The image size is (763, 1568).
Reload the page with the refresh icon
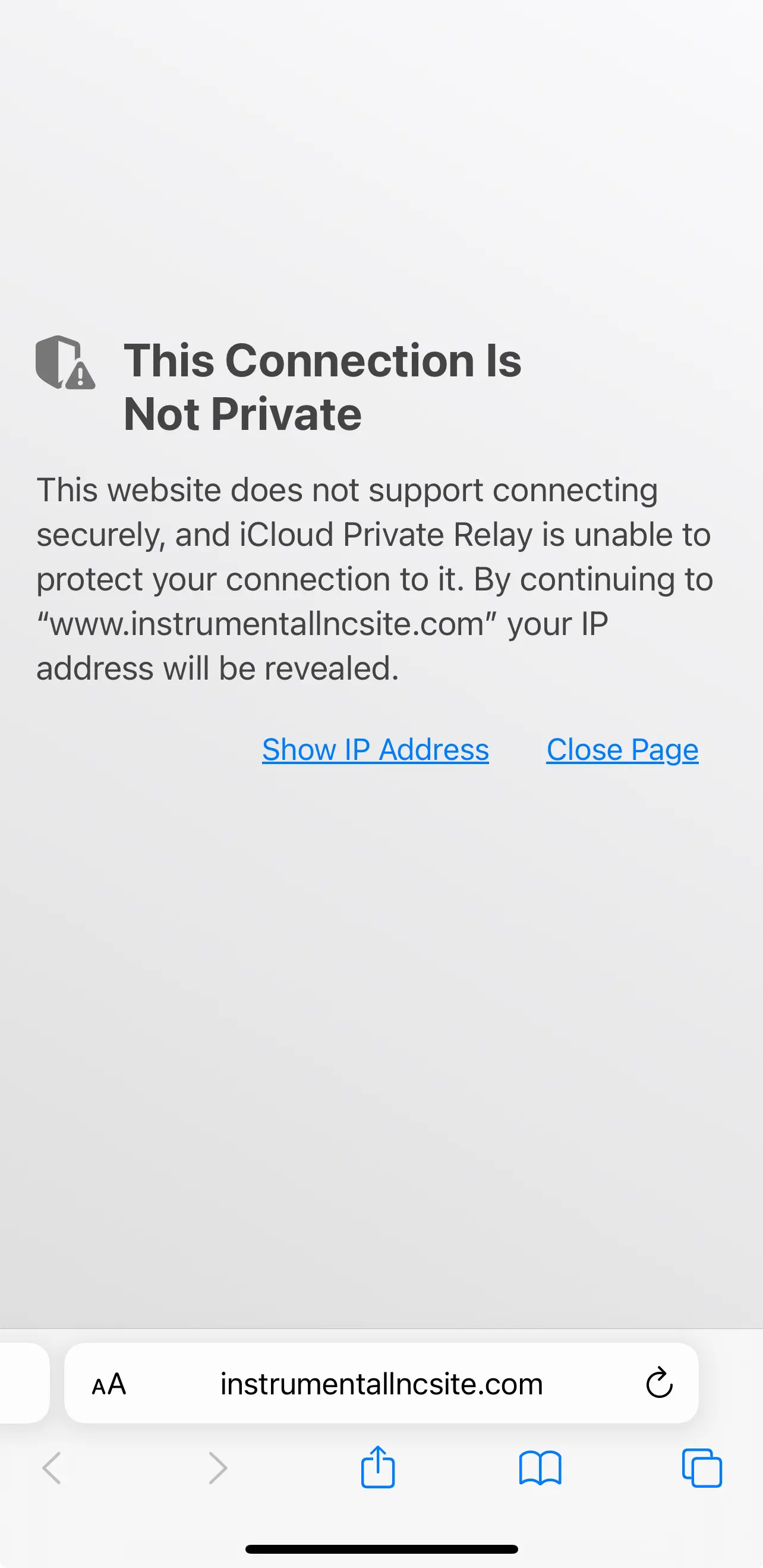(x=659, y=1383)
